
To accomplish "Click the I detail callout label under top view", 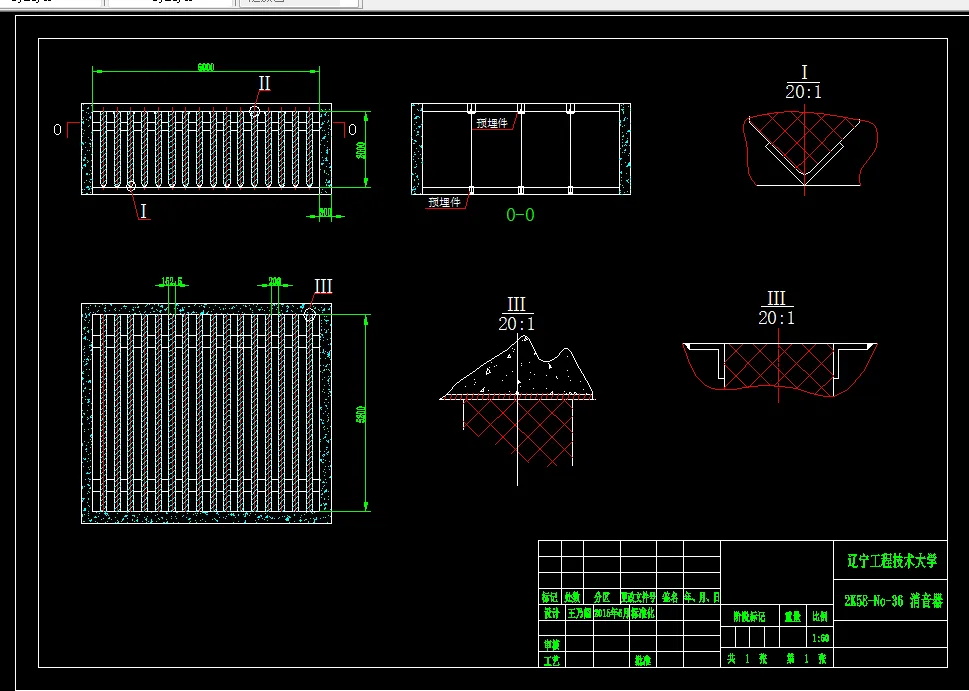I will [143, 211].
